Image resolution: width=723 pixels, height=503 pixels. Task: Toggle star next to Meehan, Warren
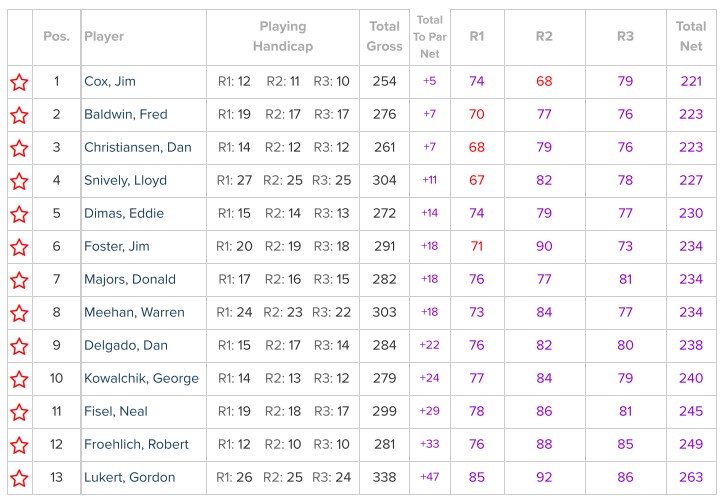19,314
